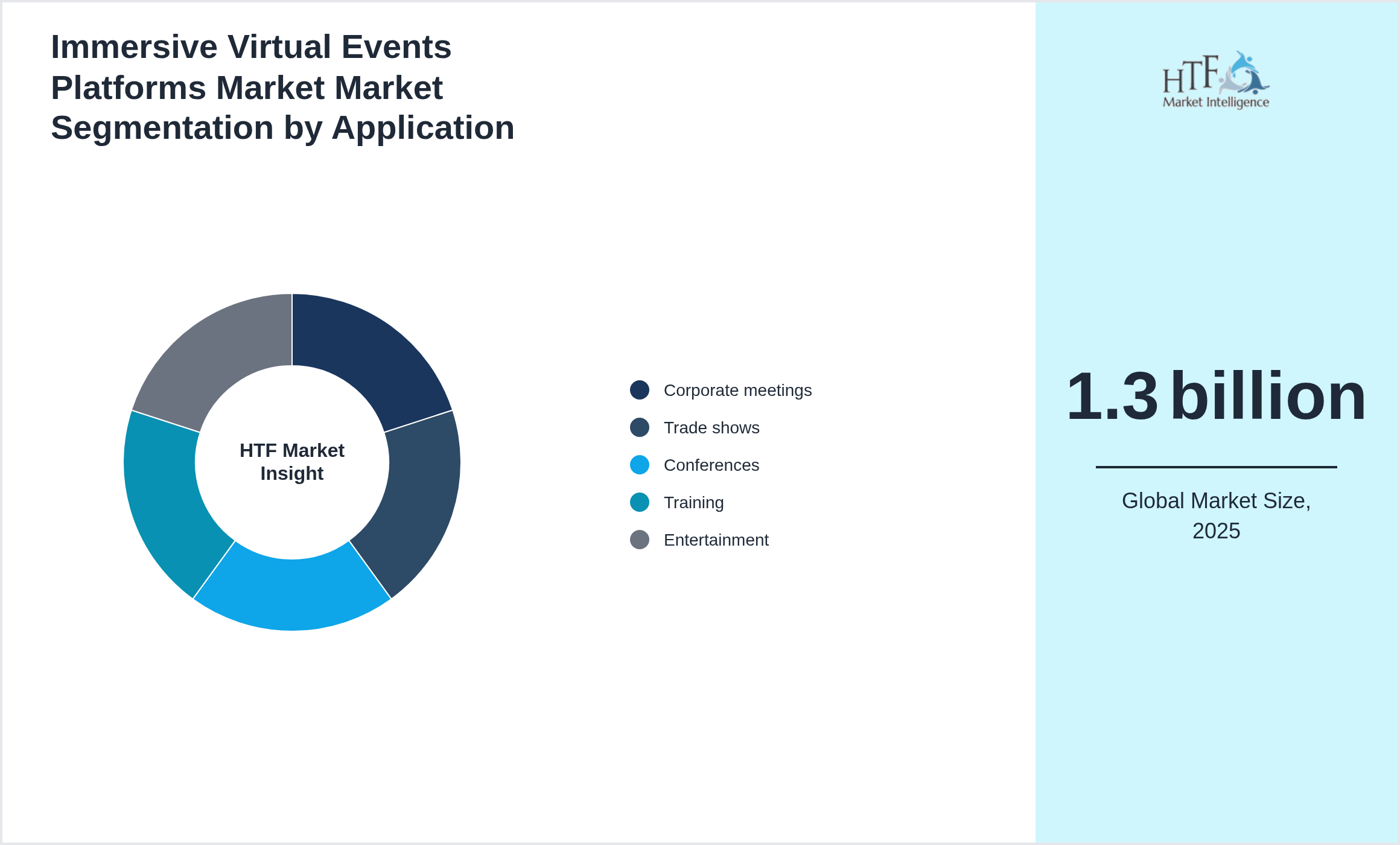Viewport: 1400px width, 845px height.
Task: Click the chart title text
Action: [282, 86]
